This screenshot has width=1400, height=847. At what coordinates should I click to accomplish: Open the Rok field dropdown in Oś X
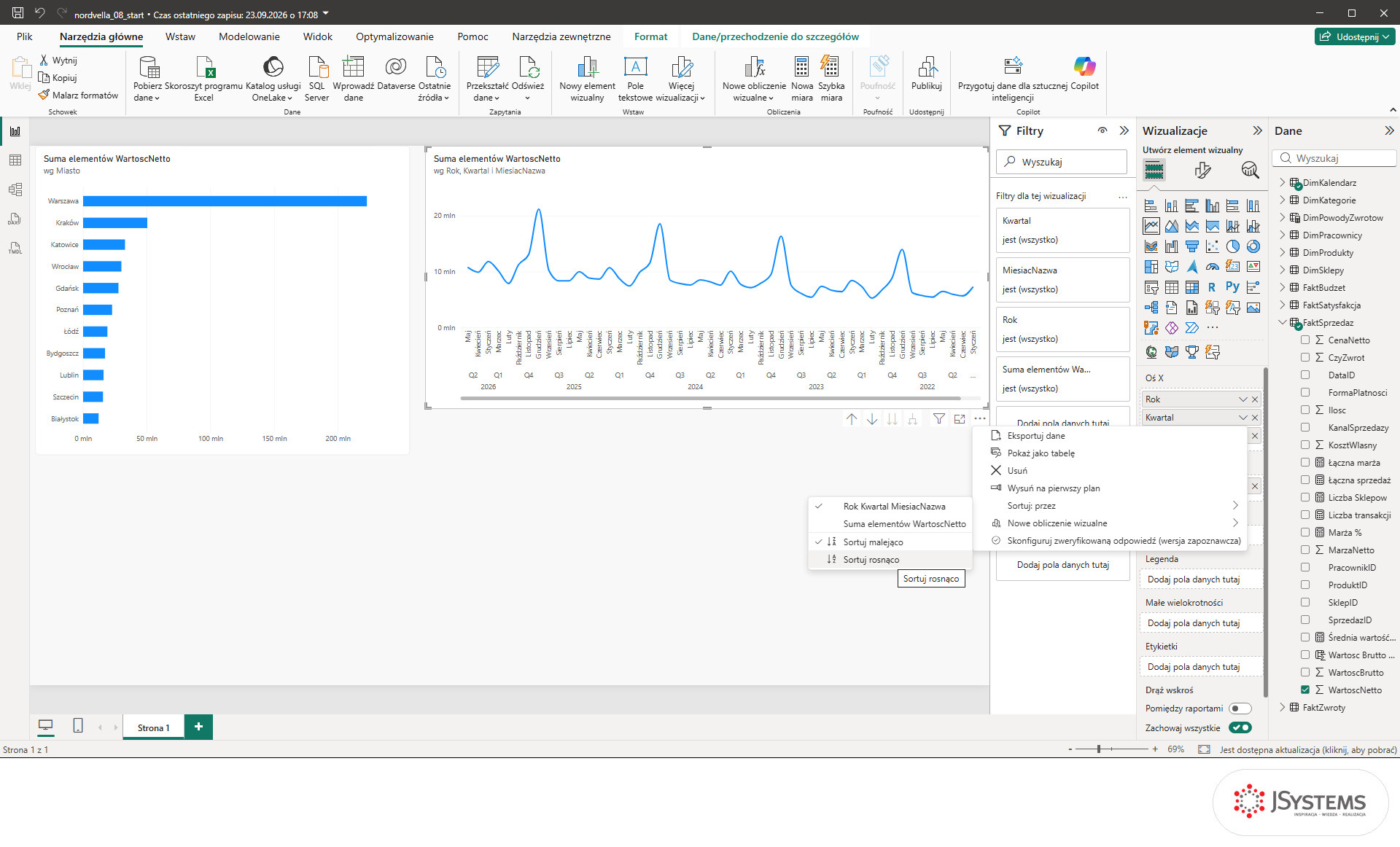(x=1243, y=399)
